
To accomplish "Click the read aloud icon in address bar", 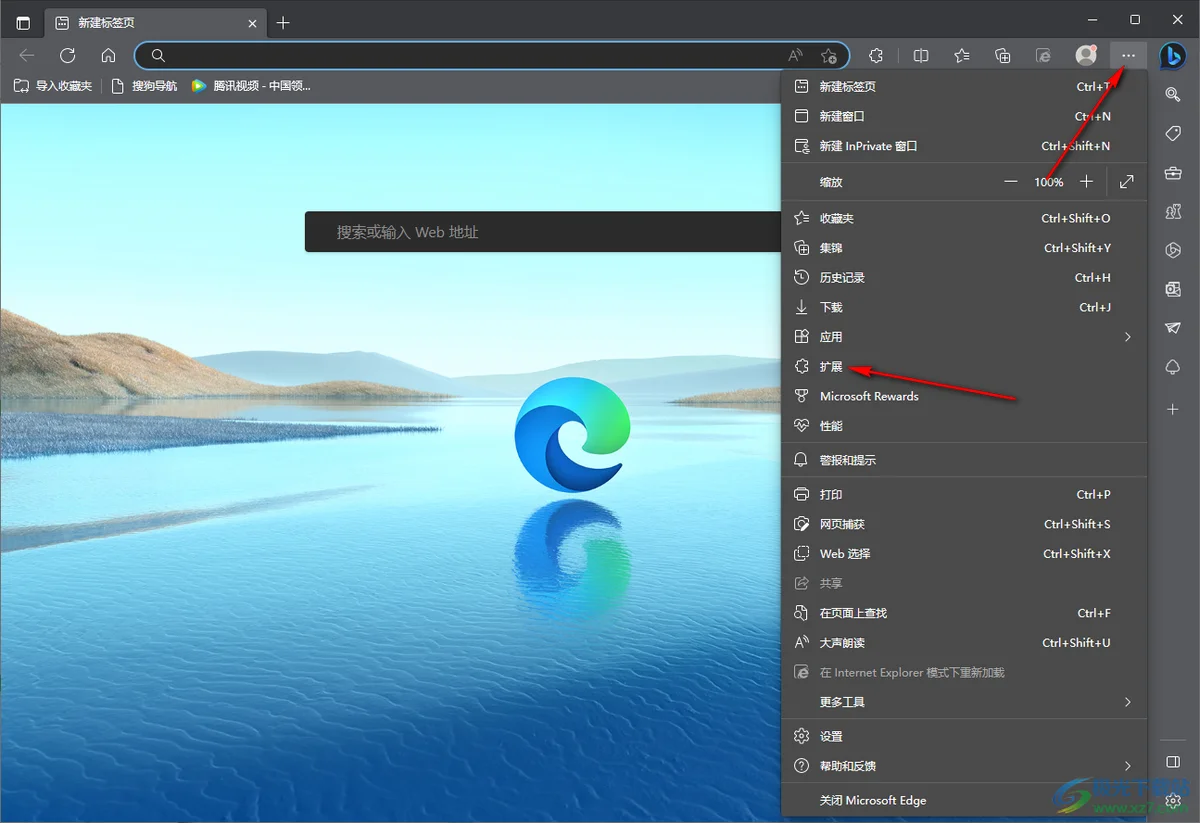I will pos(795,56).
